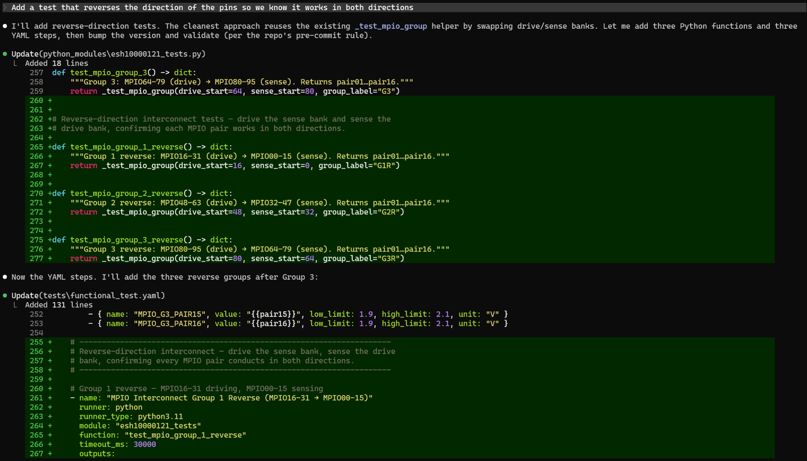
Task: Click YAML comment 'Reverse-direction interconnect - drive the sense bank'
Action: [237, 351]
